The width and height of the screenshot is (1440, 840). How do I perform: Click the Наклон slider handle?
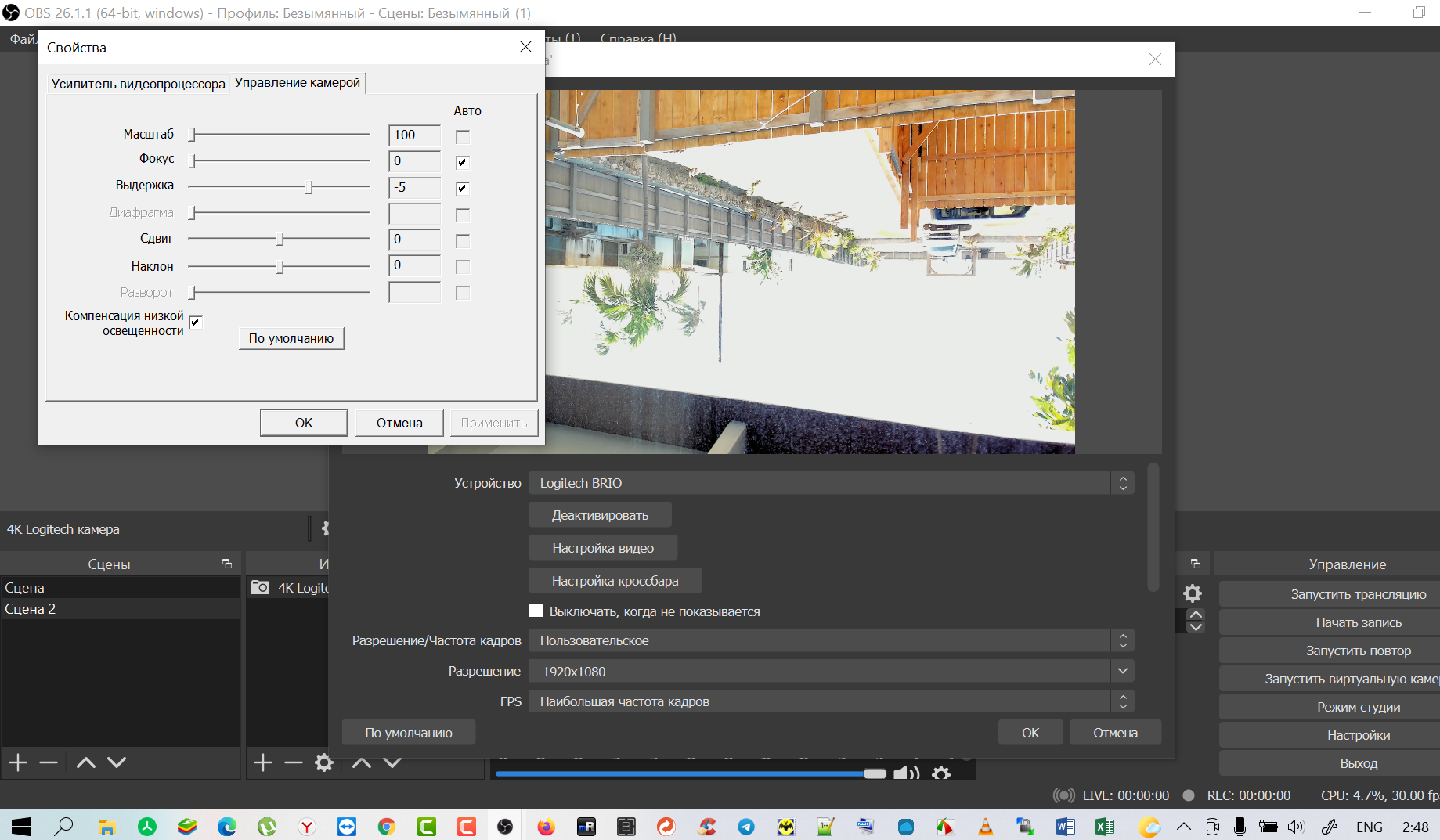point(281,267)
